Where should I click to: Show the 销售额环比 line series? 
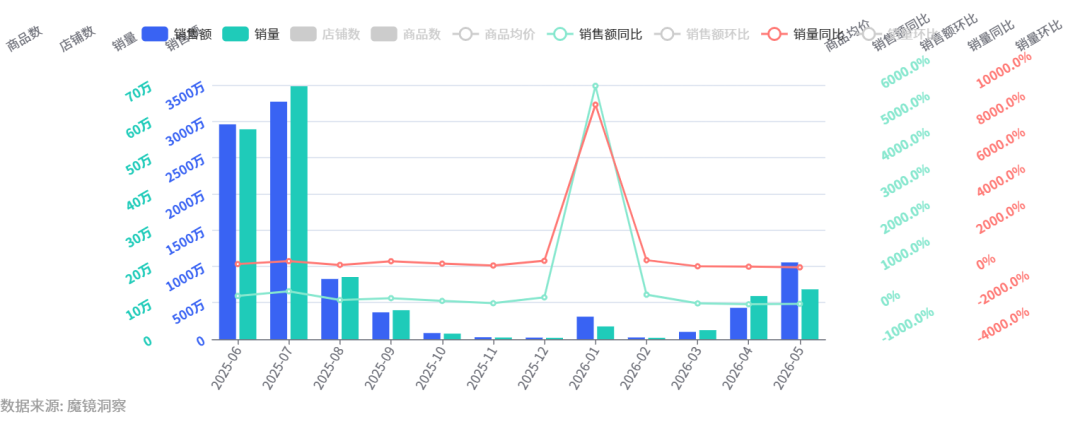click(702, 34)
